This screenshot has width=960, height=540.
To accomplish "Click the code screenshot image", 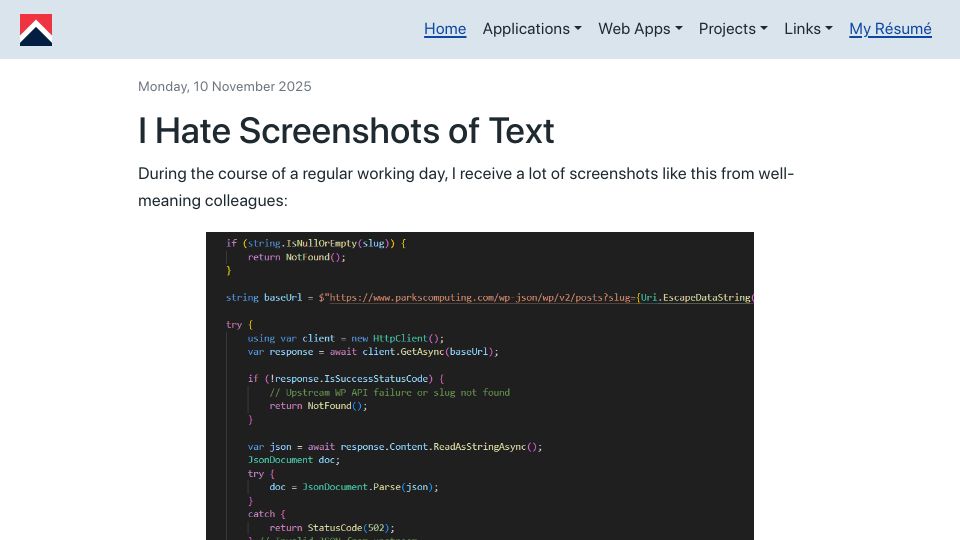I will tap(480, 386).
